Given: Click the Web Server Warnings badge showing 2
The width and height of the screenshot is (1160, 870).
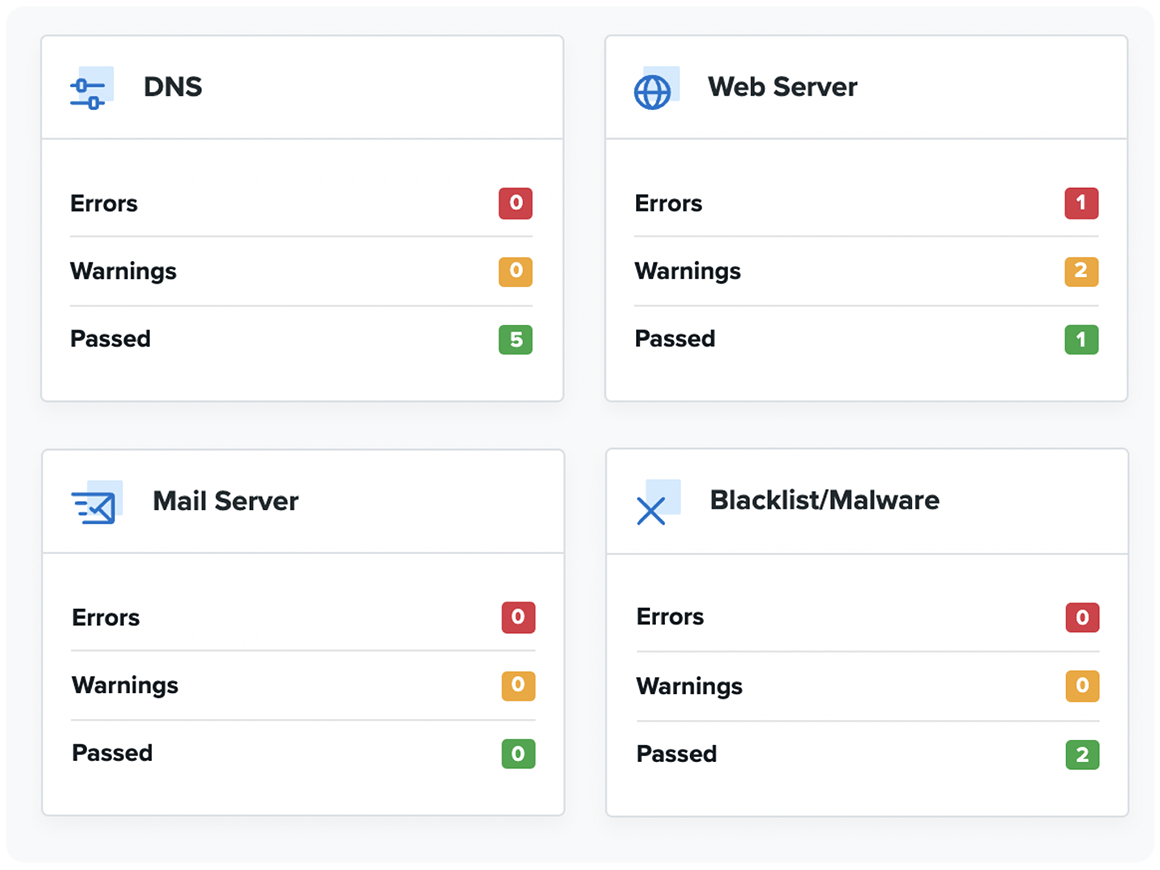Looking at the screenshot, I should (1081, 271).
